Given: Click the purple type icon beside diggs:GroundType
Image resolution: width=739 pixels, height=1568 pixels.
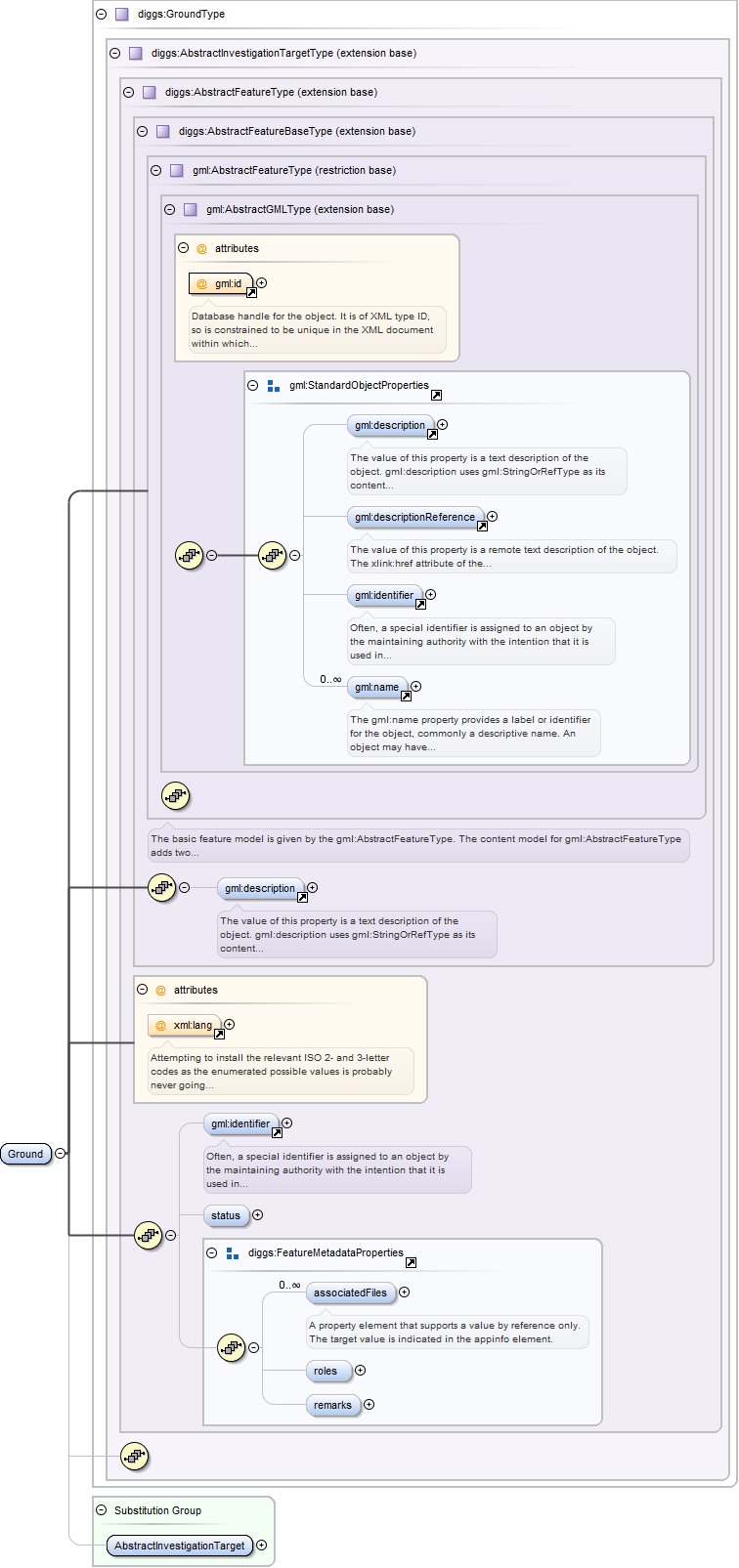Looking at the screenshot, I should tap(122, 15).
